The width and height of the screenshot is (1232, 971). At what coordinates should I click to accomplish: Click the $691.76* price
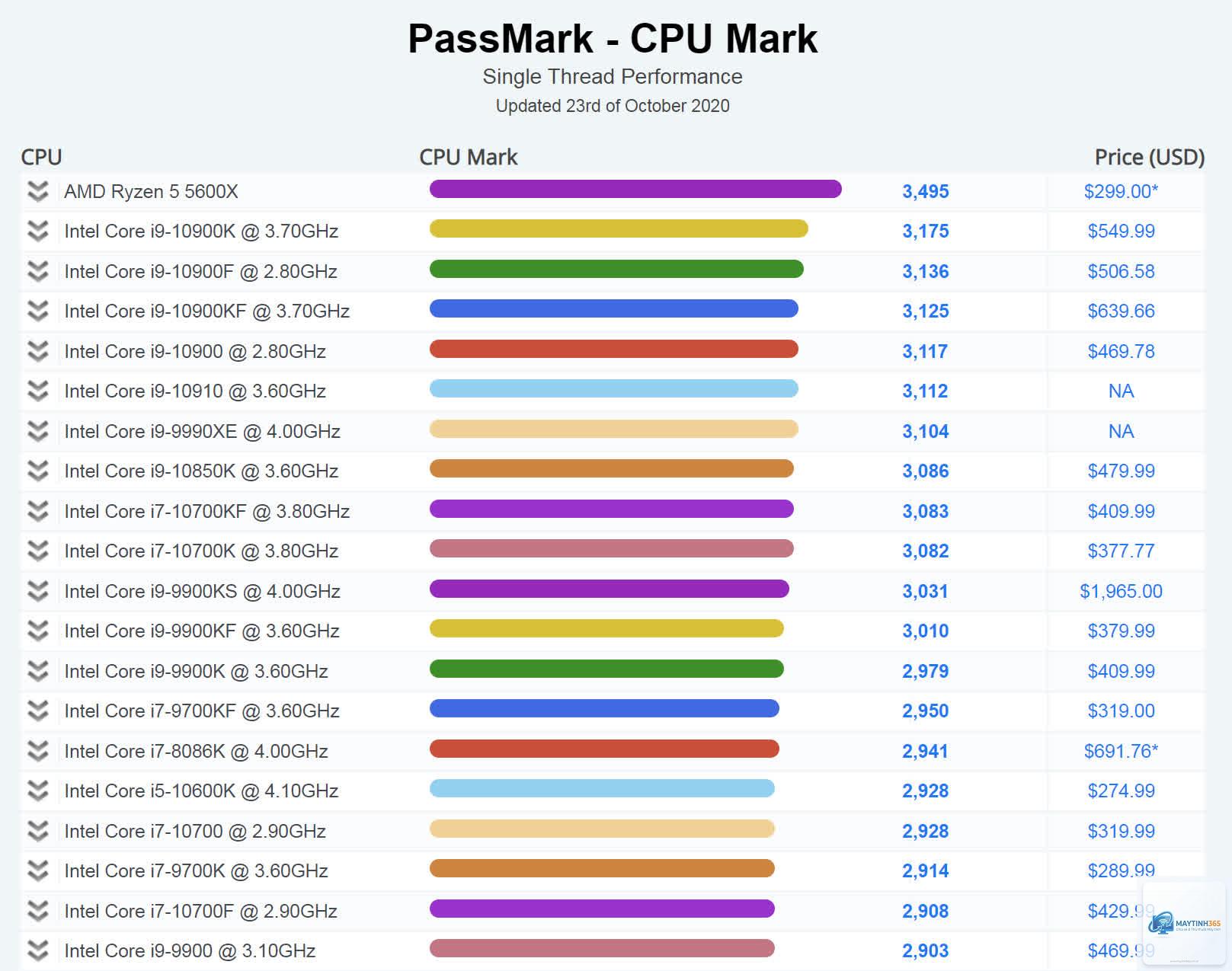tap(1121, 751)
